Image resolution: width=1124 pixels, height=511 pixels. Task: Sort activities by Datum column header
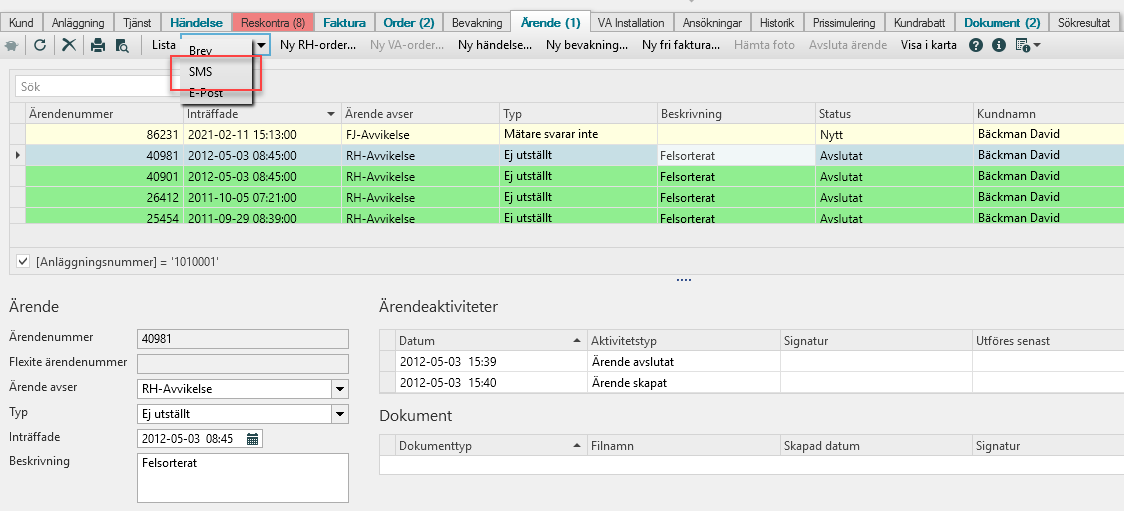[491, 340]
